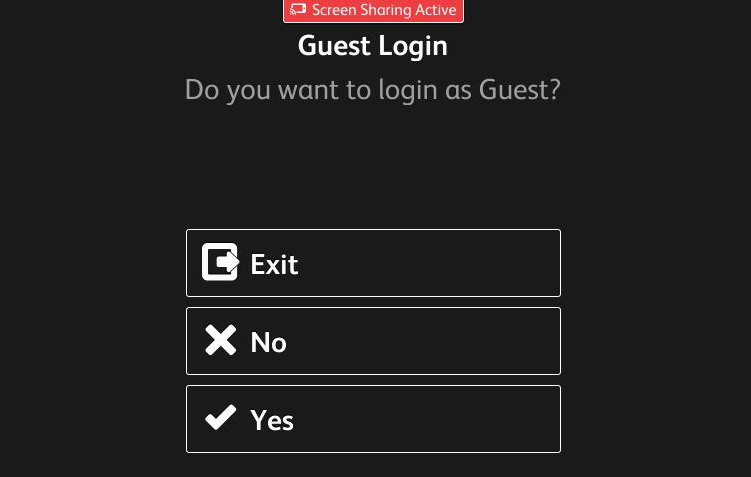
Task: Select the Yes text label
Action: click(x=272, y=420)
